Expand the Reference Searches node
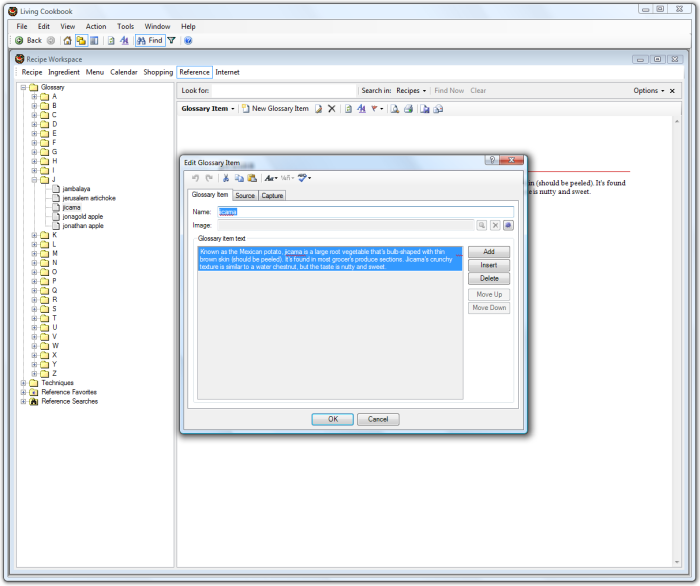The width and height of the screenshot is (700, 586). (23, 402)
